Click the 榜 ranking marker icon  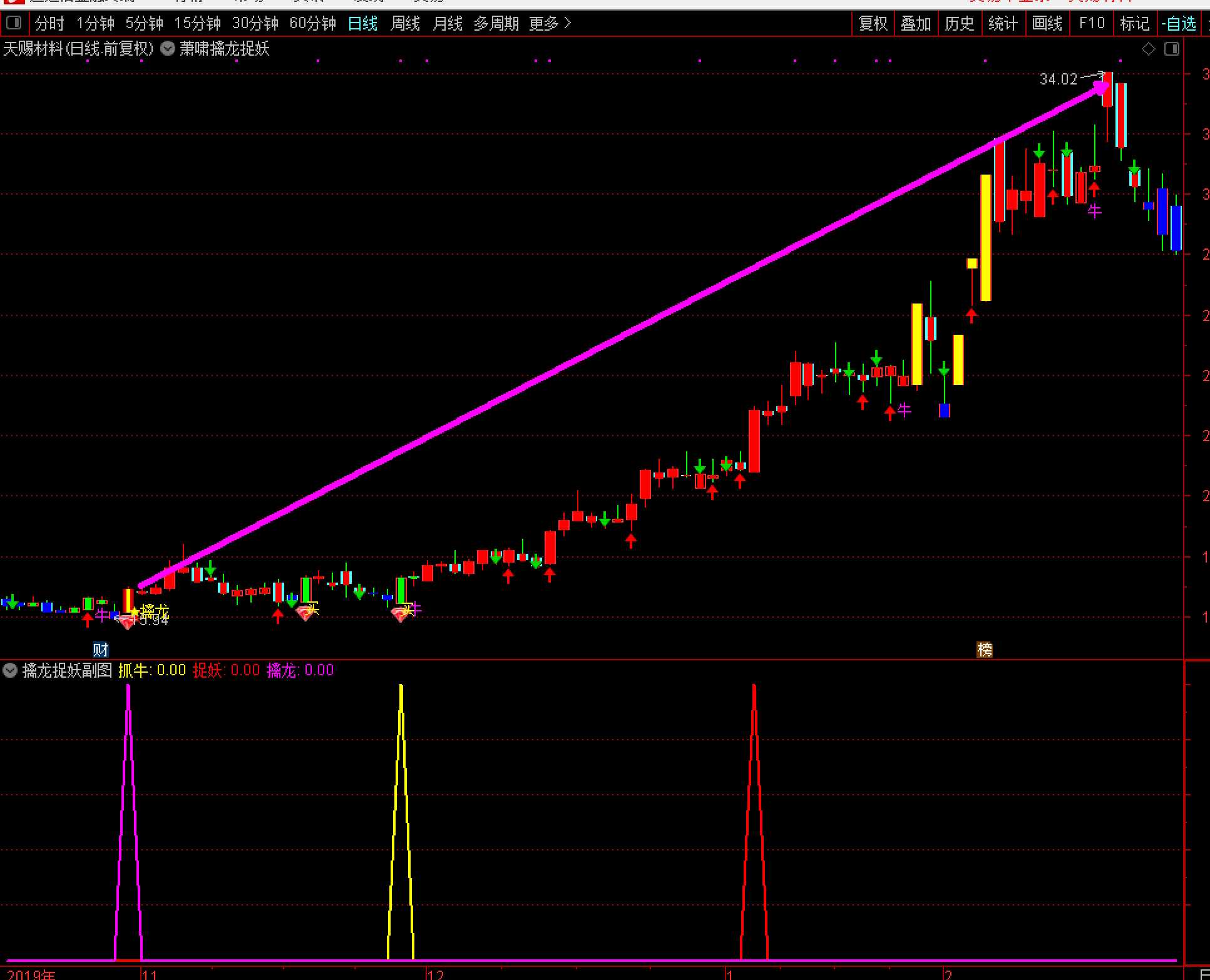click(x=985, y=650)
